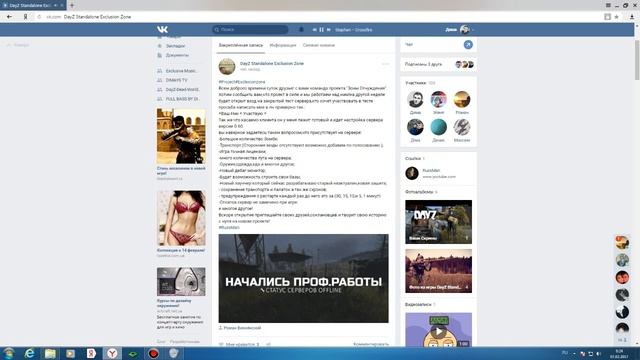Open the warrior game advertisement image
The image size is (640, 360).
pos(181,136)
